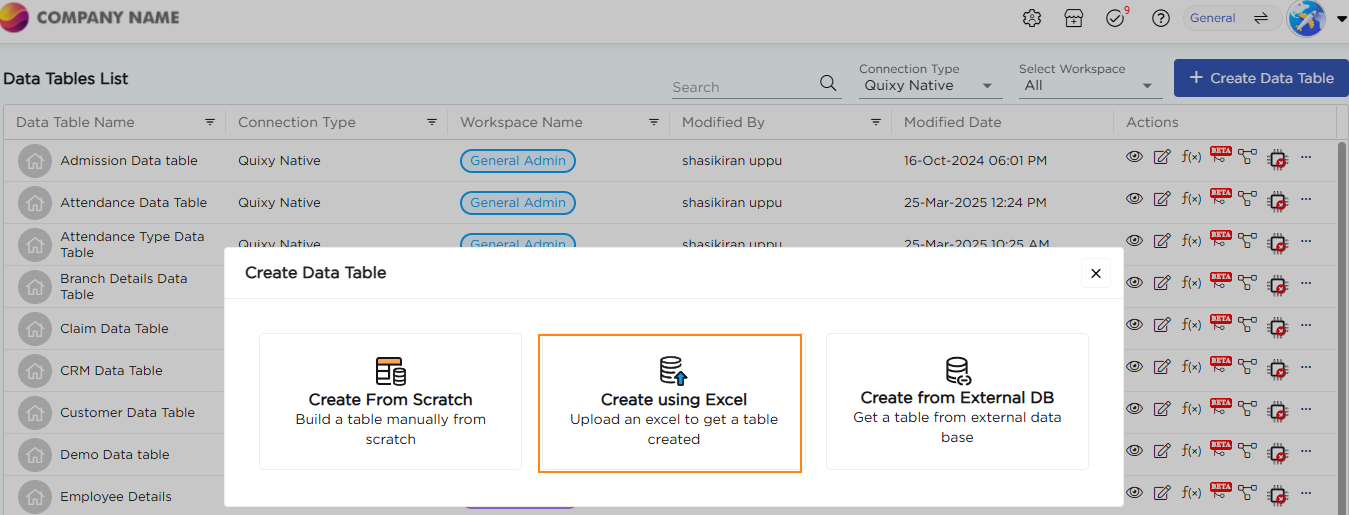
Task: Open the Select Workspace dropdown
Action: (x=1090, y=86)
